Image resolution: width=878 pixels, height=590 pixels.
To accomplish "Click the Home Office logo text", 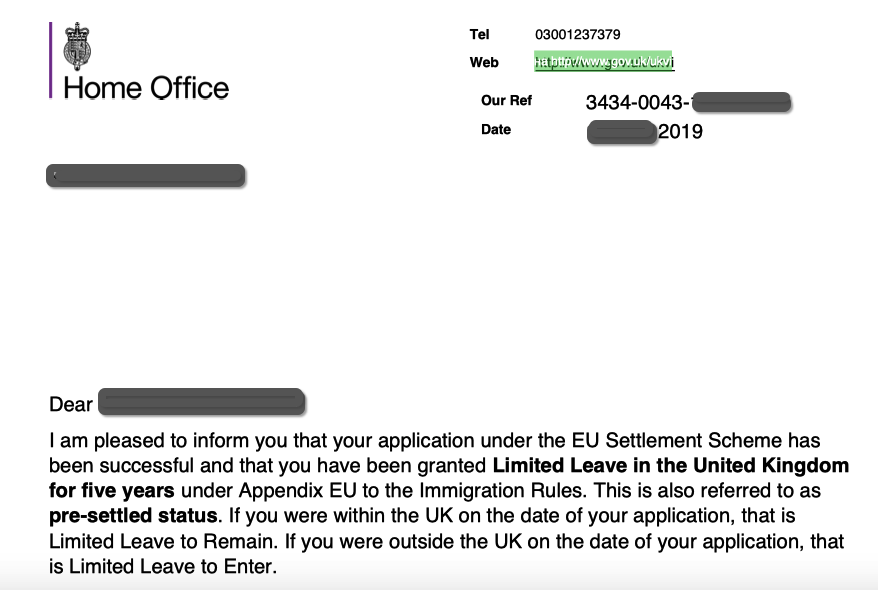I will coord(146,88).
